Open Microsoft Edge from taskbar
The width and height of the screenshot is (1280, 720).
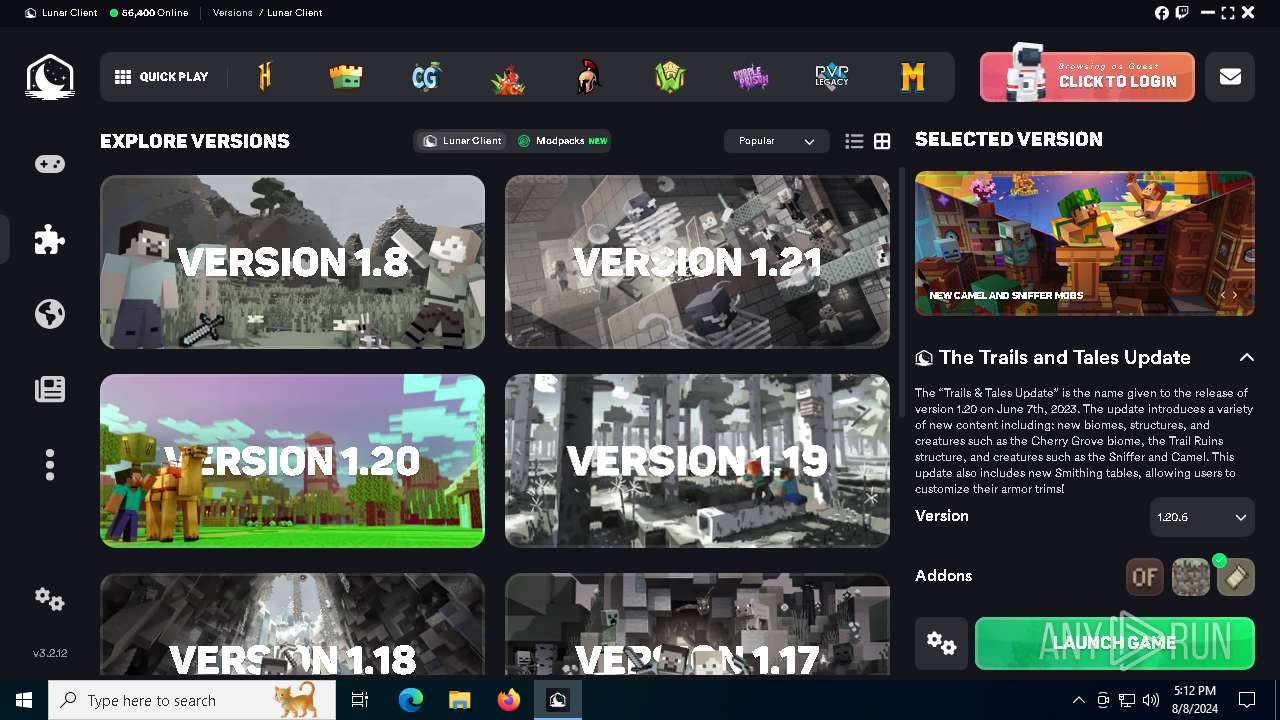tap(411, 700)
